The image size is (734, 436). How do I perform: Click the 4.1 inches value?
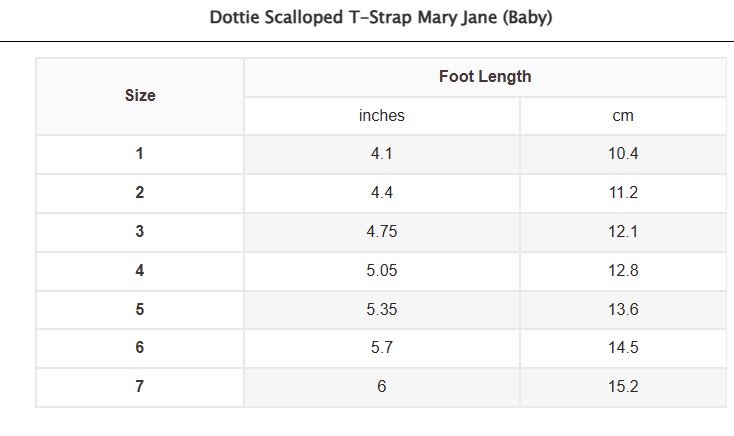click(x=382, y=155)
